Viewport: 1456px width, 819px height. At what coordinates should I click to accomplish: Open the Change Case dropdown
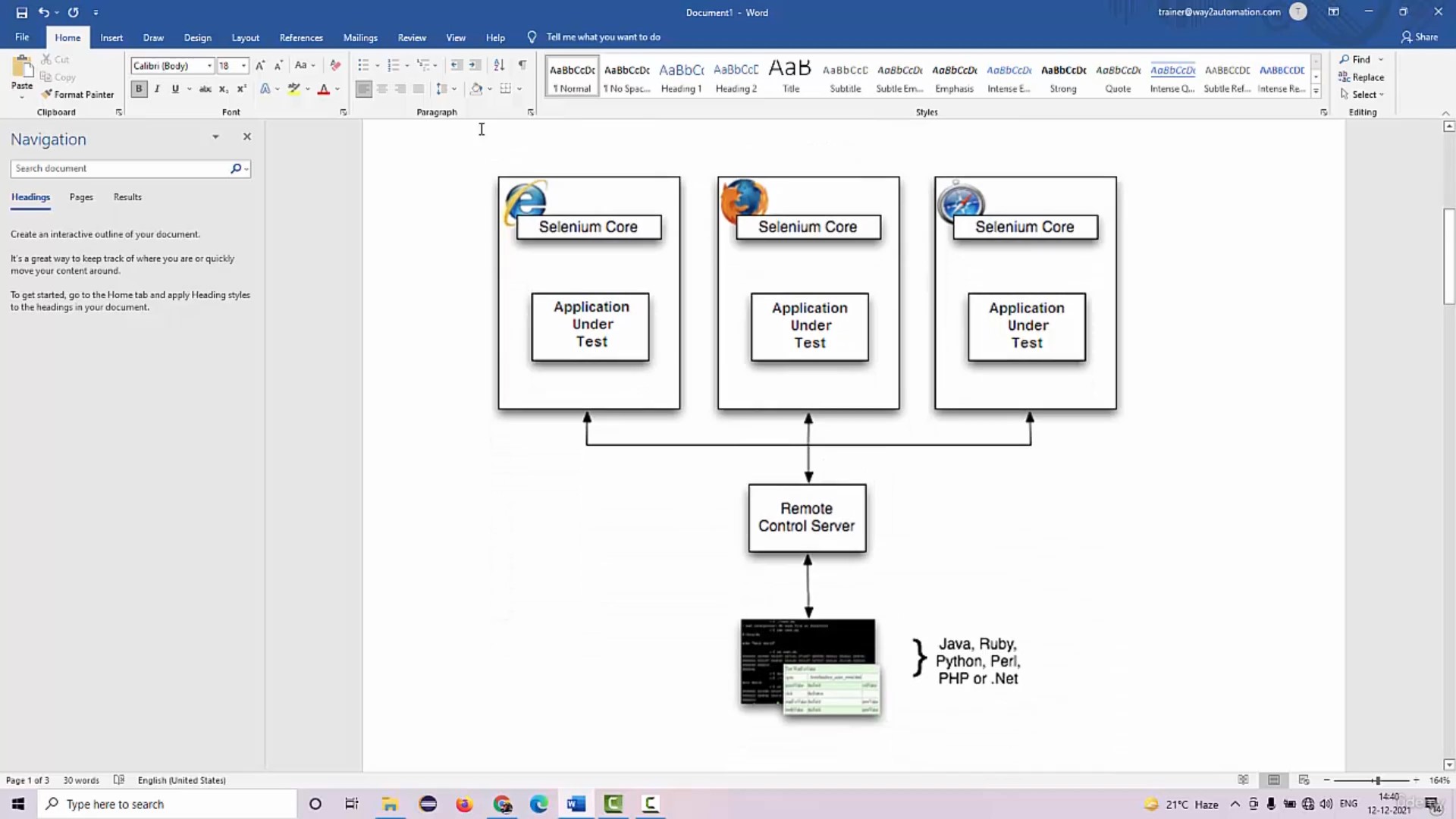click(x=304, y=66)
